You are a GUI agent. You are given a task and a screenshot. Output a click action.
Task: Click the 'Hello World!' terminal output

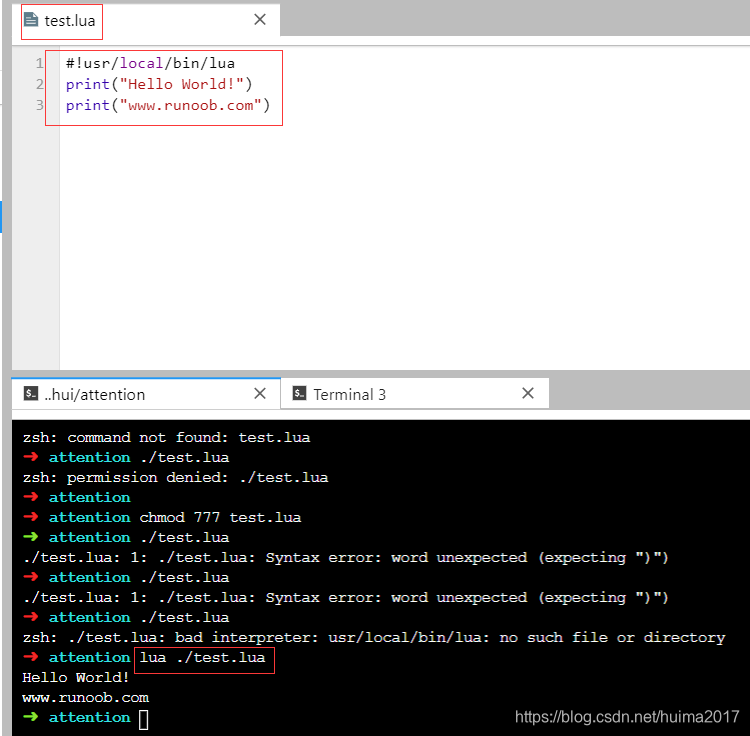[76, 677]
